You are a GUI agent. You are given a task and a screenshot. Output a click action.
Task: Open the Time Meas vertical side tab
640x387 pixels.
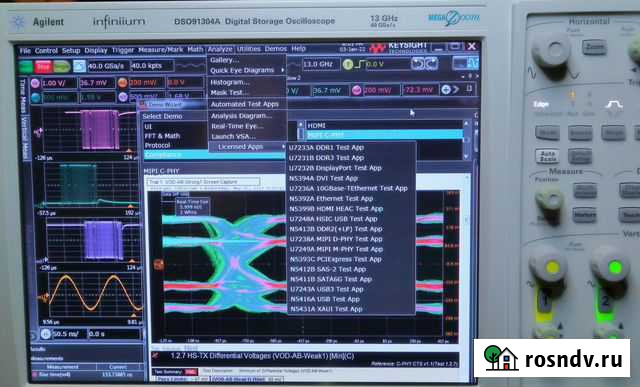[22, 98]
